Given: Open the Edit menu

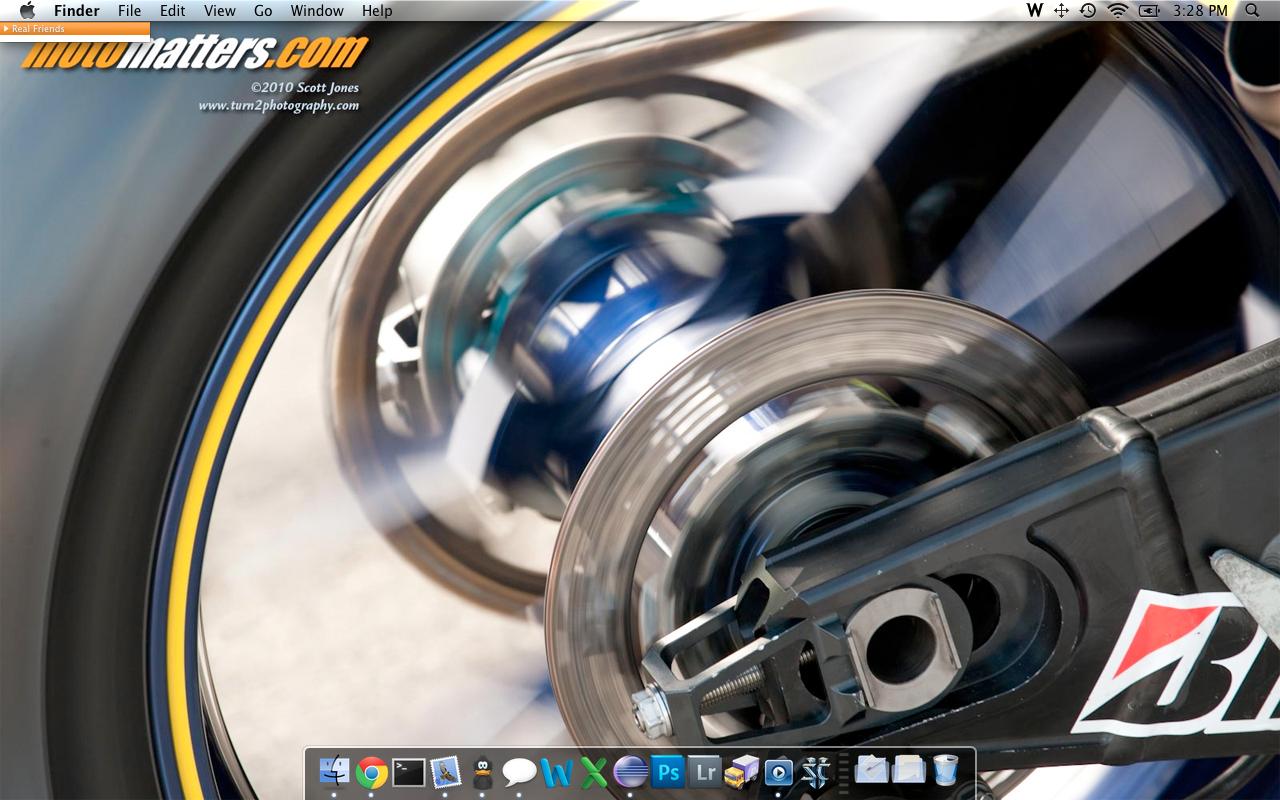Looking at the screenshot, I should click(173, 11).
